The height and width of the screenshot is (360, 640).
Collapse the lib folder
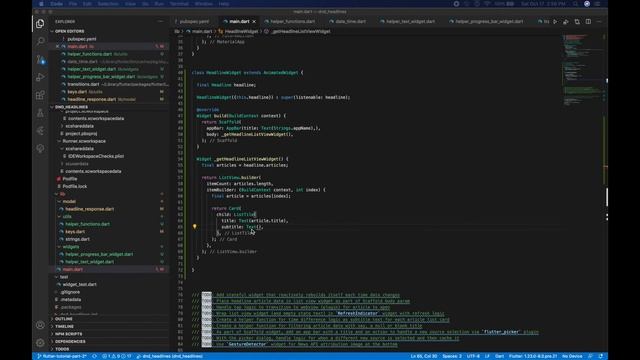click(62, 194)
